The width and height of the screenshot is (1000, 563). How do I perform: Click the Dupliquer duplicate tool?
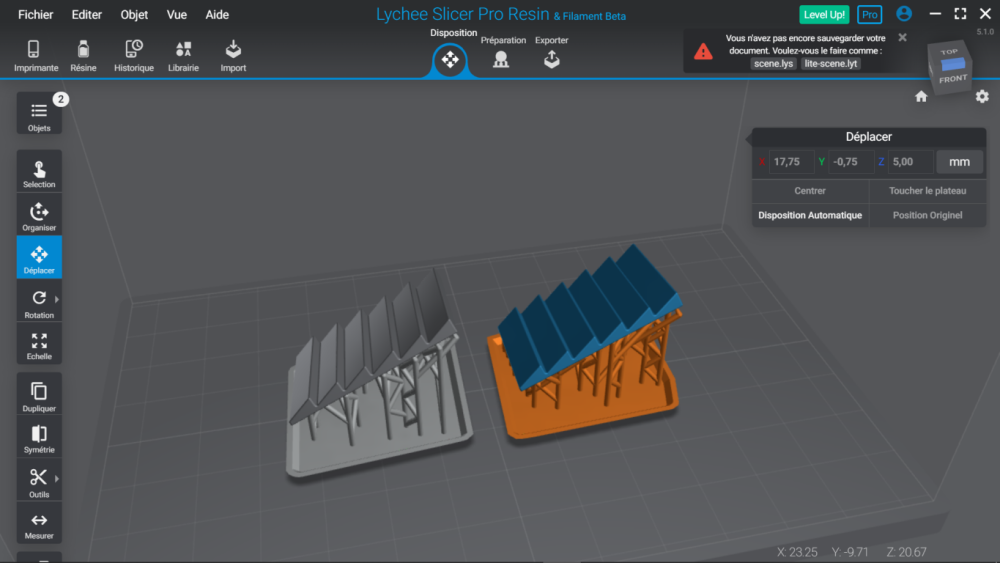click(x=39, y=395)
